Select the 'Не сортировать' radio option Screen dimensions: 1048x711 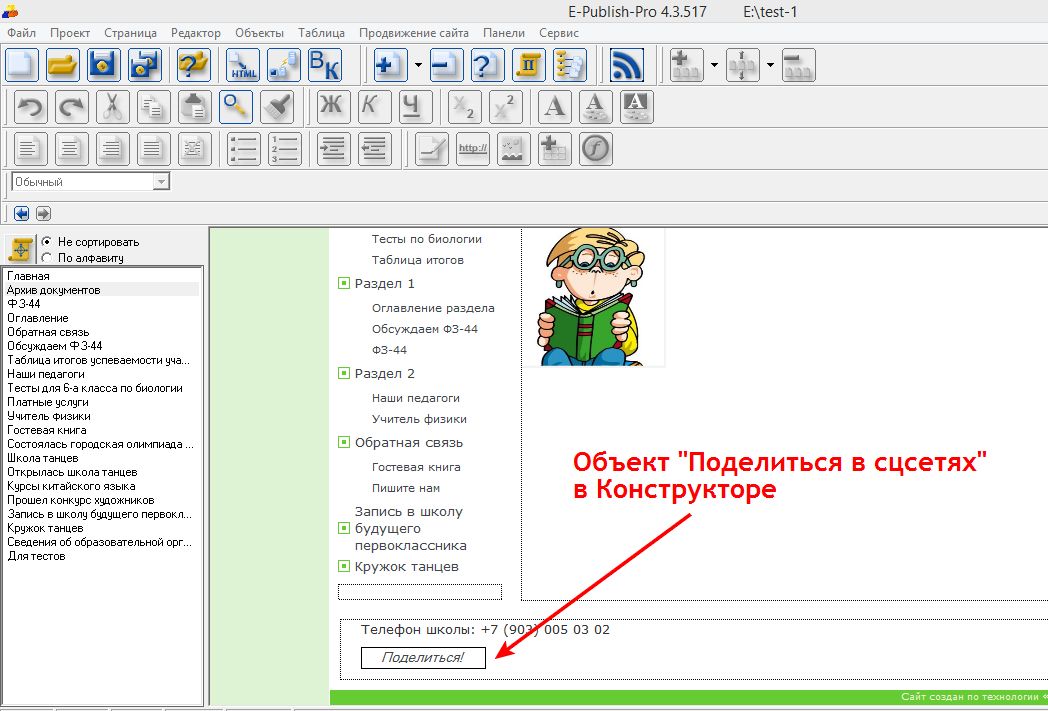tap(46, 242)
